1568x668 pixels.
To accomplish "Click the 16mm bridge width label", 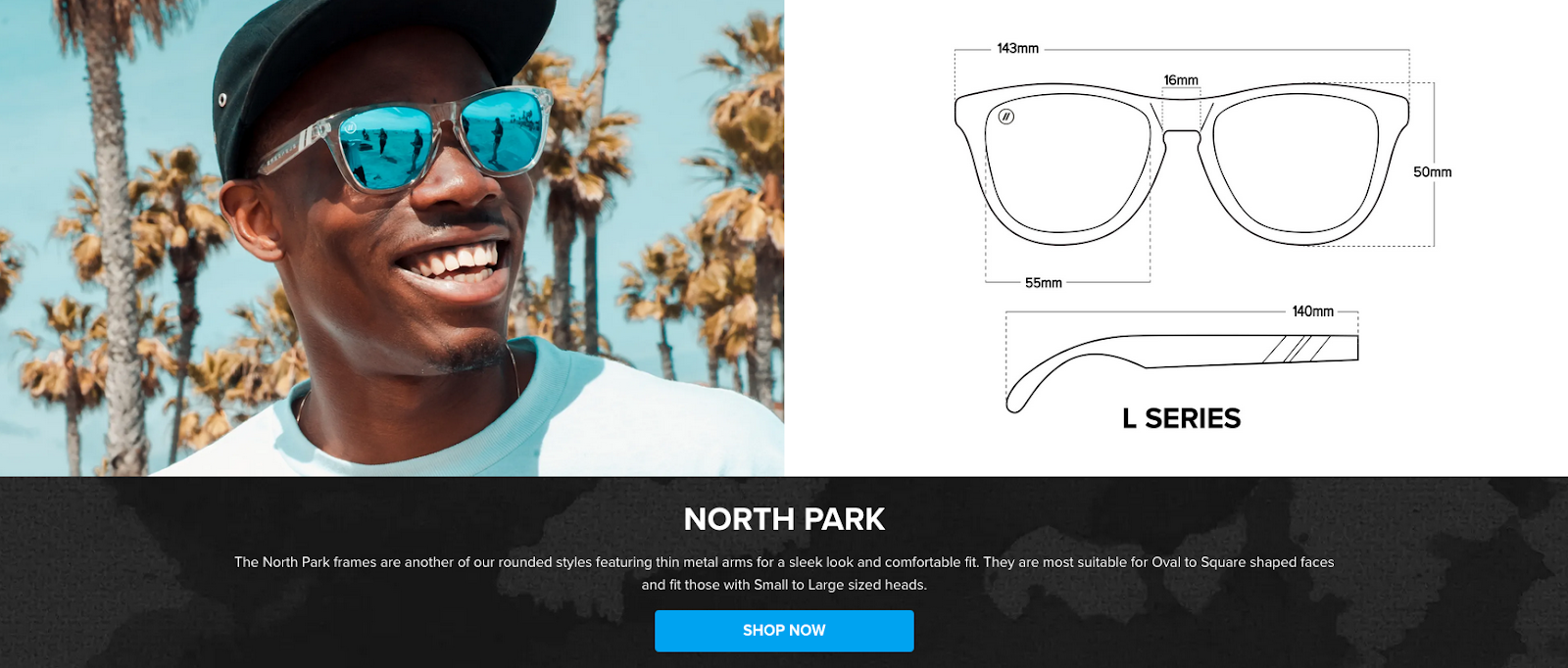I will pos(1181,80).
